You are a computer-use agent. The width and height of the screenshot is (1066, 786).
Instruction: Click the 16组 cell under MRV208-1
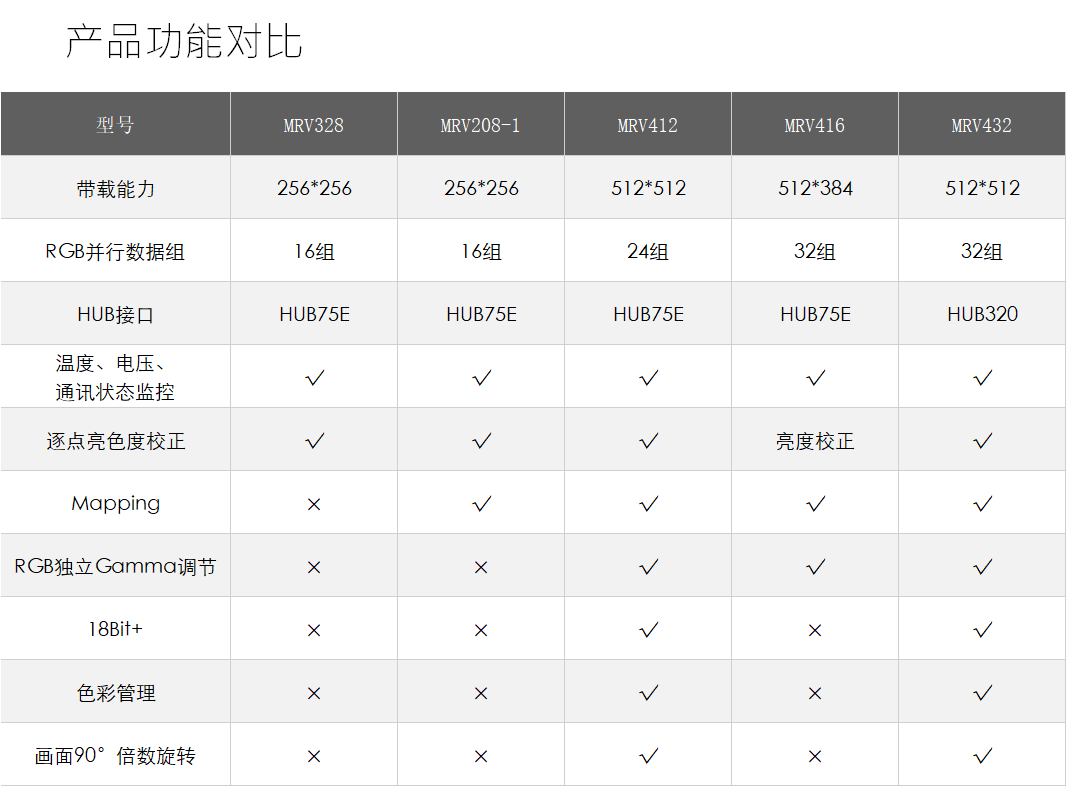[x=481, y=252]
